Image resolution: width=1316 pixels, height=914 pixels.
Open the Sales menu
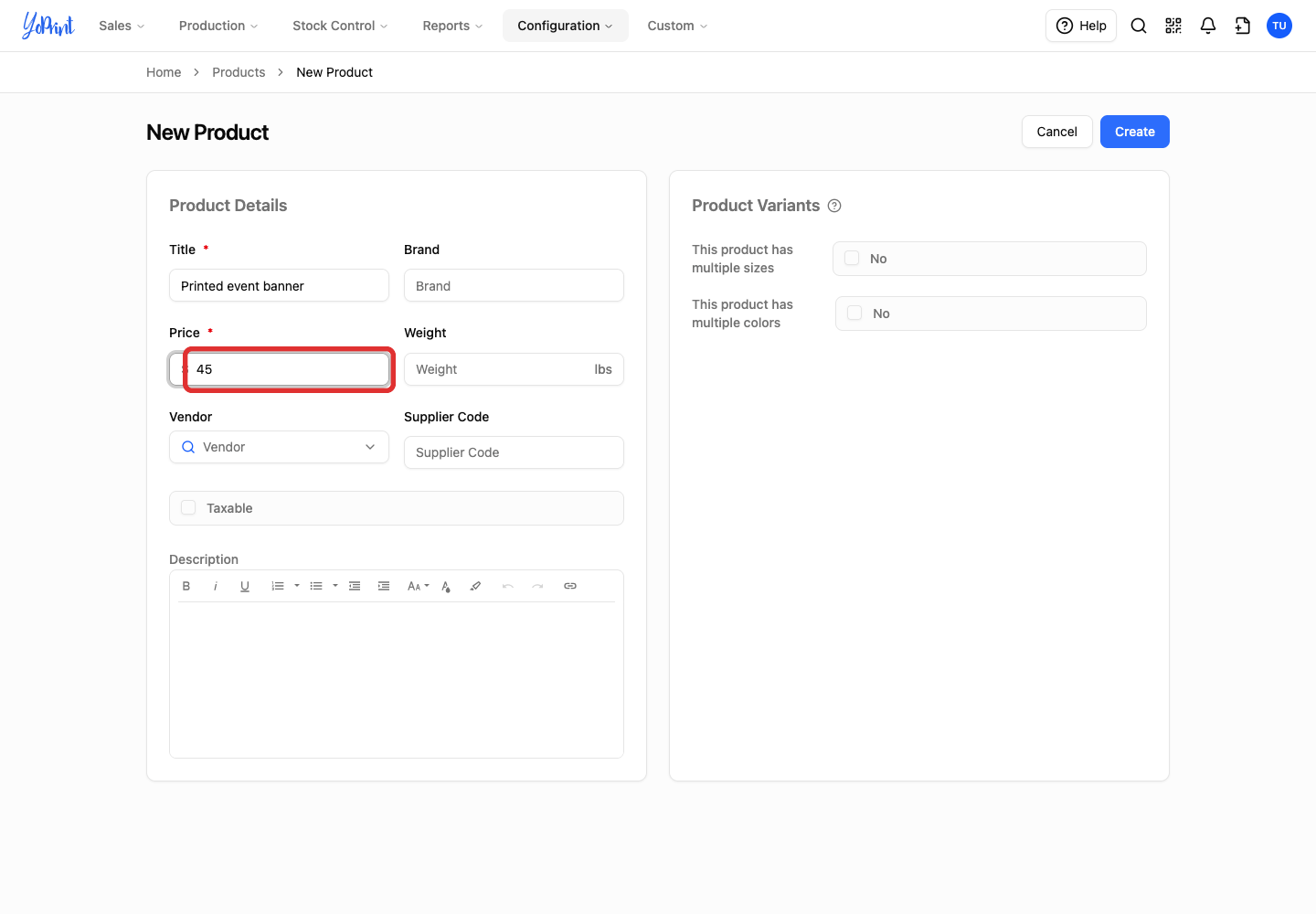tap(122, 26)
